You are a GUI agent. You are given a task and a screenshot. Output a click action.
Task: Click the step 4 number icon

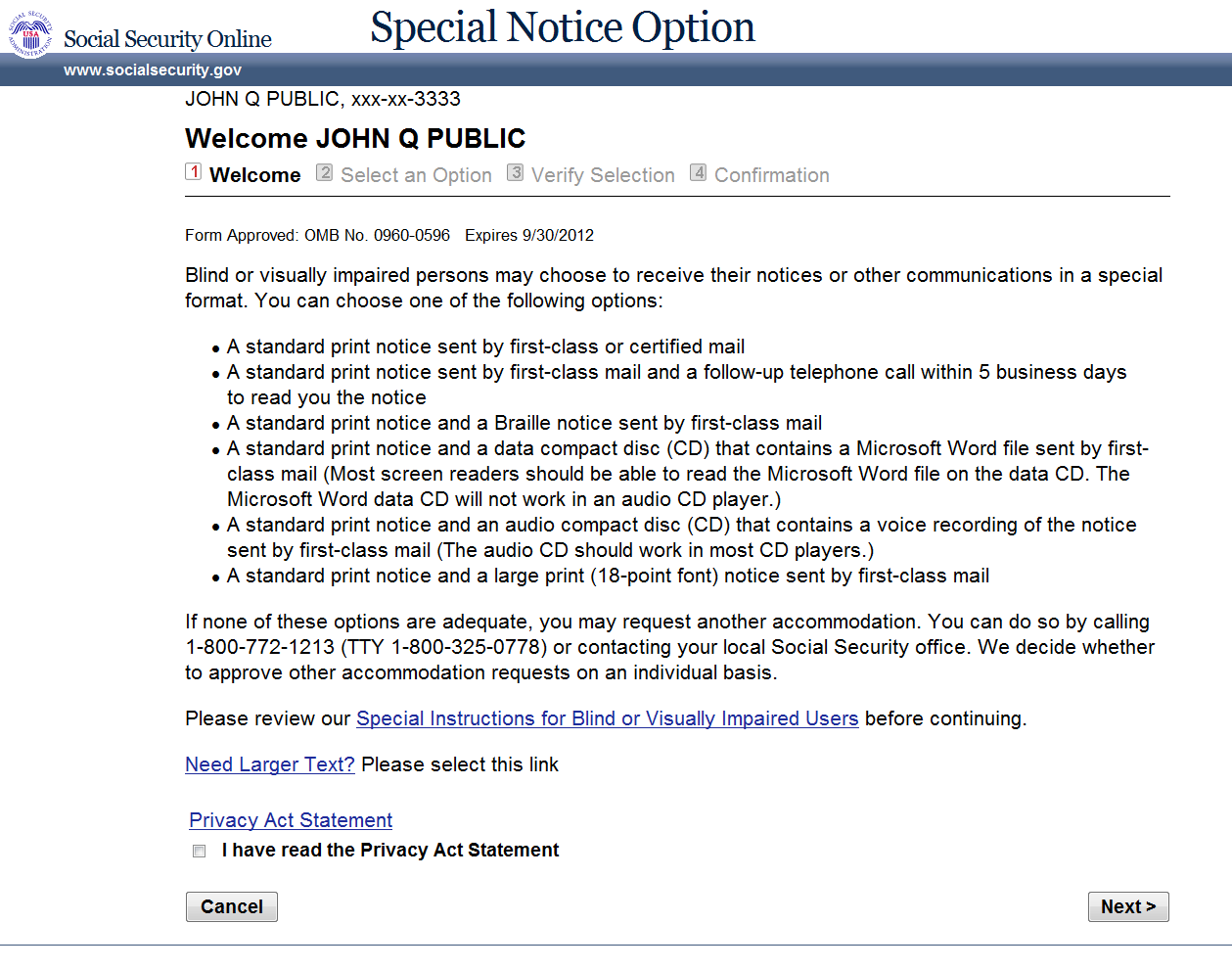(698, 173)
